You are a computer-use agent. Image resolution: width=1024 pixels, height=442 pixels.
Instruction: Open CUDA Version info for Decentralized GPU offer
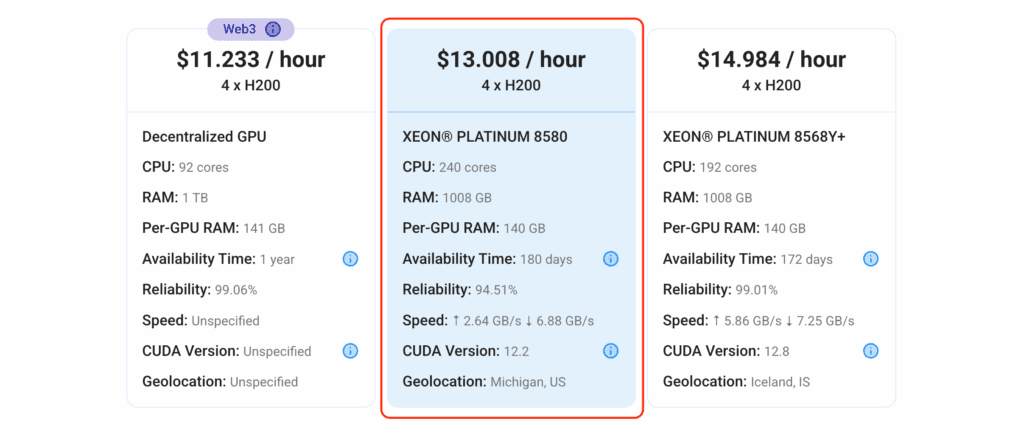tap(350, 351)
